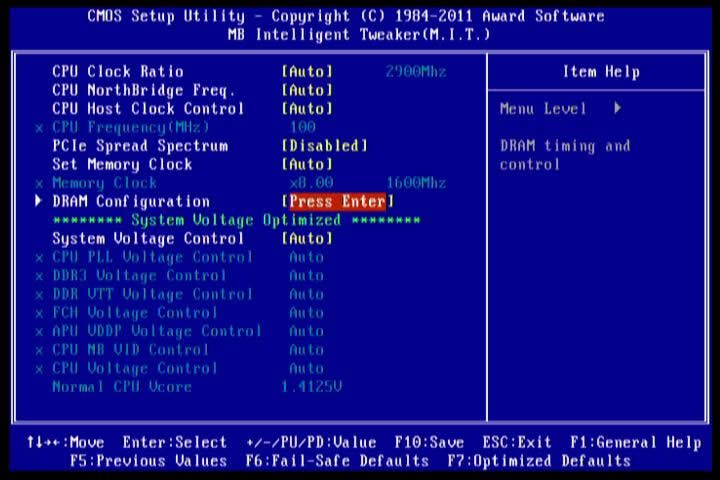Click the highlighted Press Enter field
This screenshot has width=720, height=480.
(x=338, y=202)
